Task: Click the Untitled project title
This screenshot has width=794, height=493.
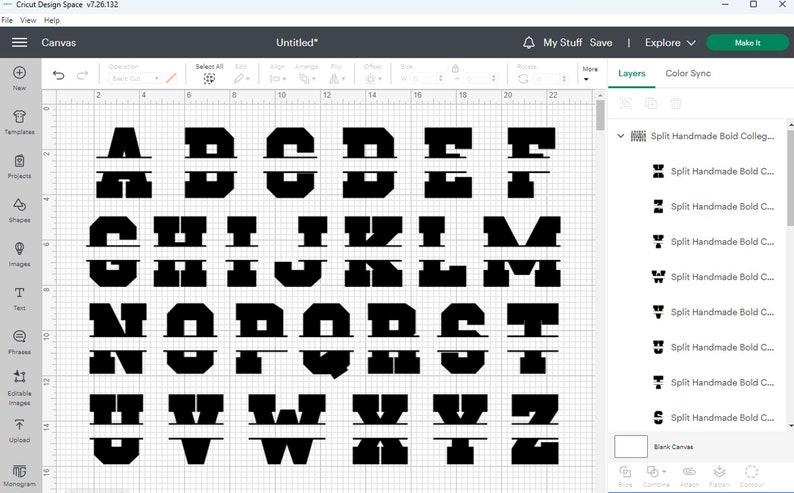Action: [297, 43]
